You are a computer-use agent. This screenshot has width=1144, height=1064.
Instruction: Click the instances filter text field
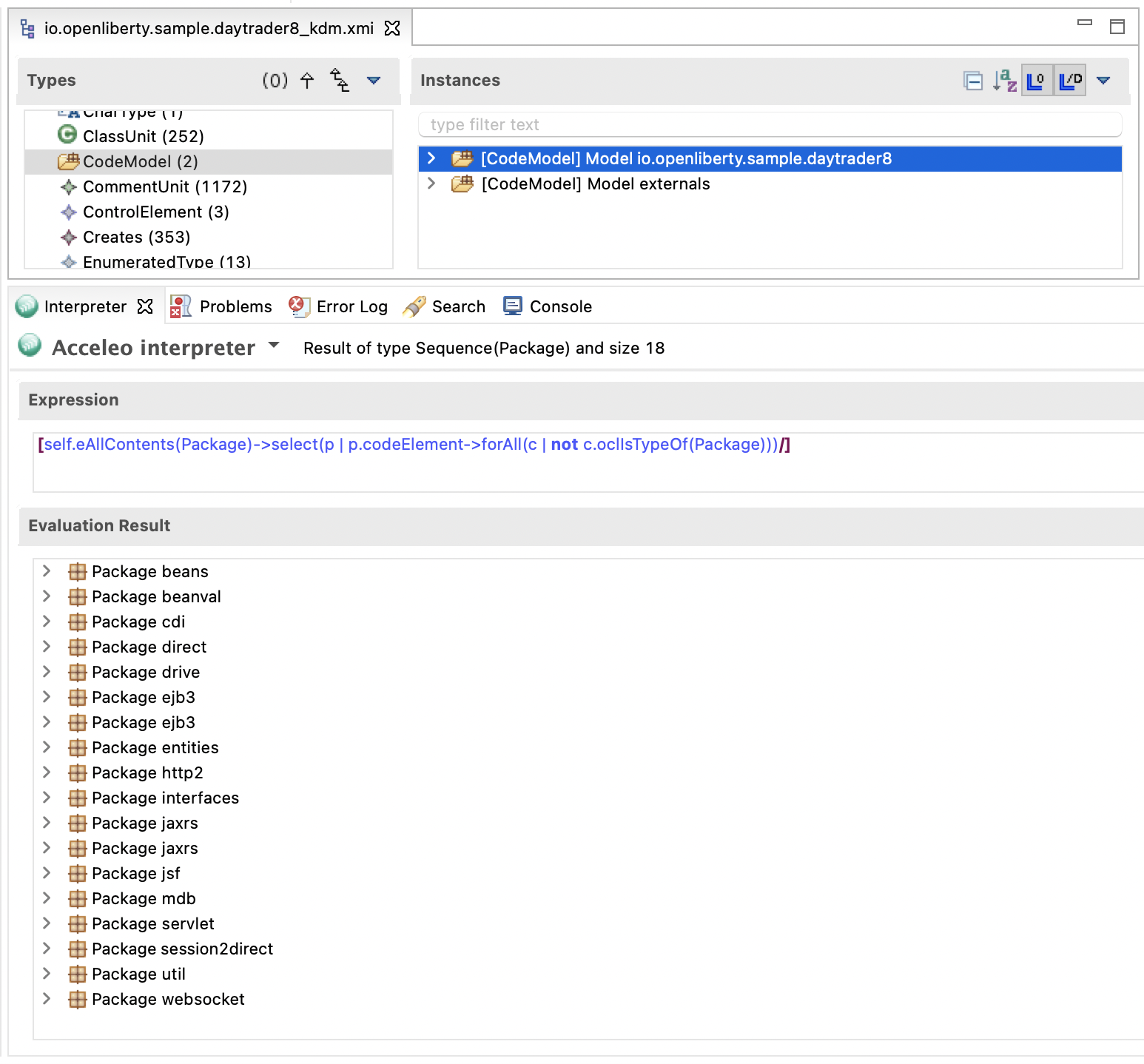point(770,124)
